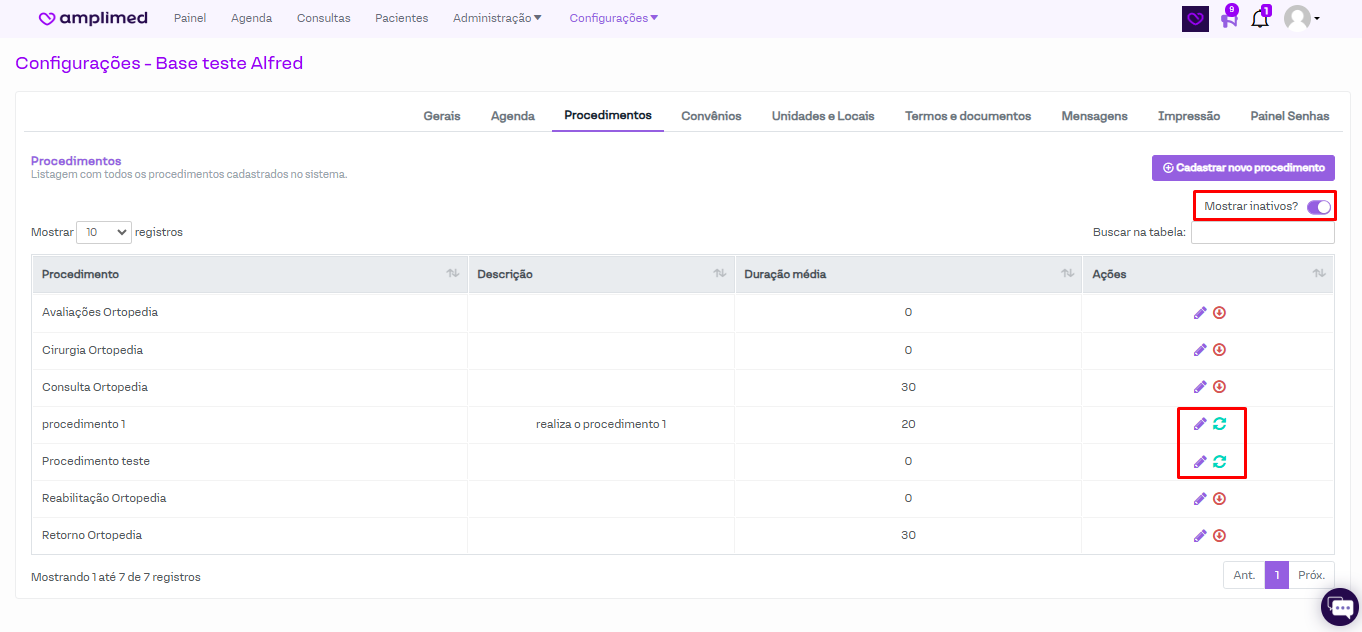Switch to the Convênios tab
This screenshot has height=632, width=1362.
[x=711, y=116]
